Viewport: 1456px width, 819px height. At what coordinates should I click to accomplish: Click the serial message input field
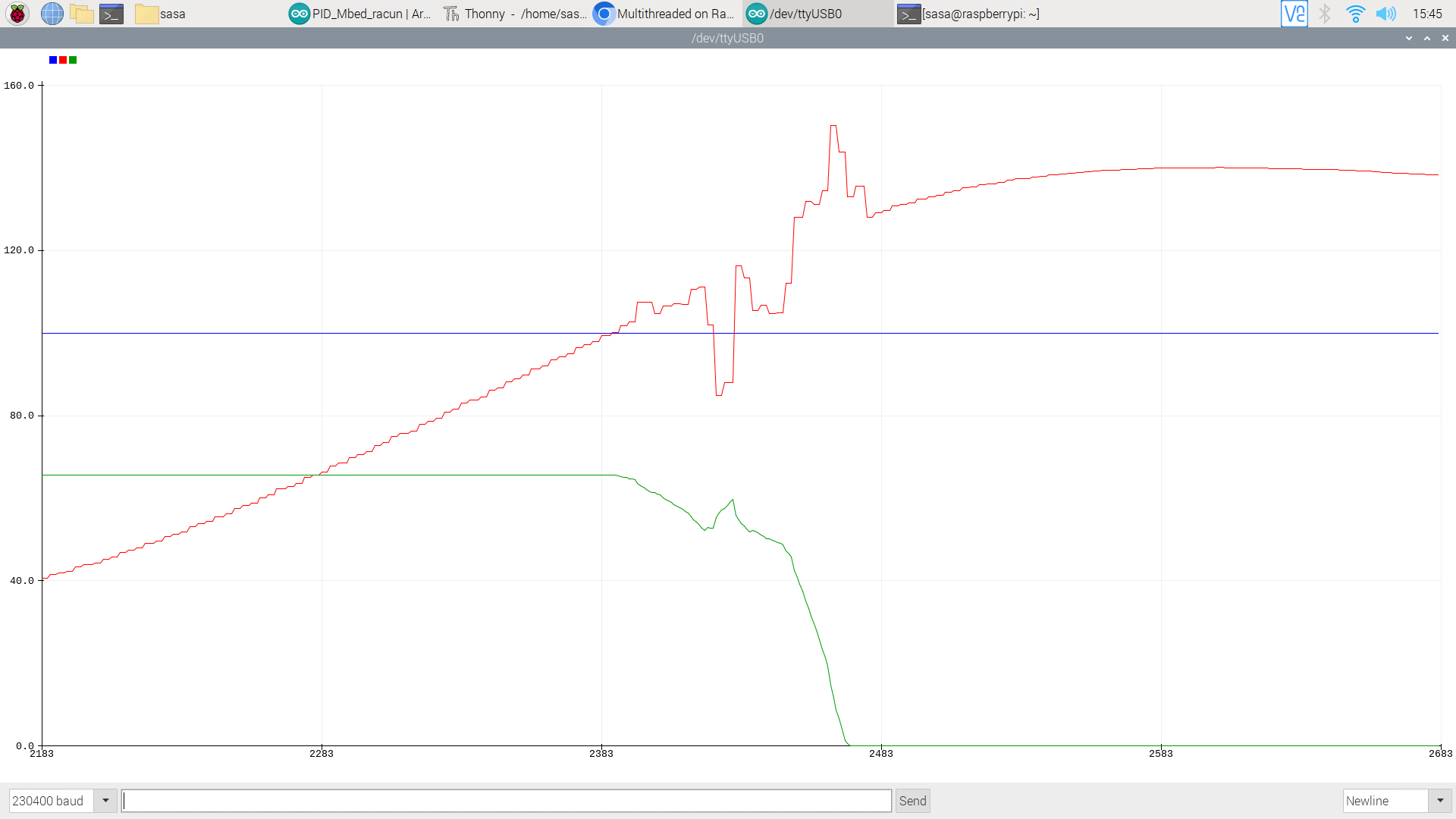click(x=507, y=801)
